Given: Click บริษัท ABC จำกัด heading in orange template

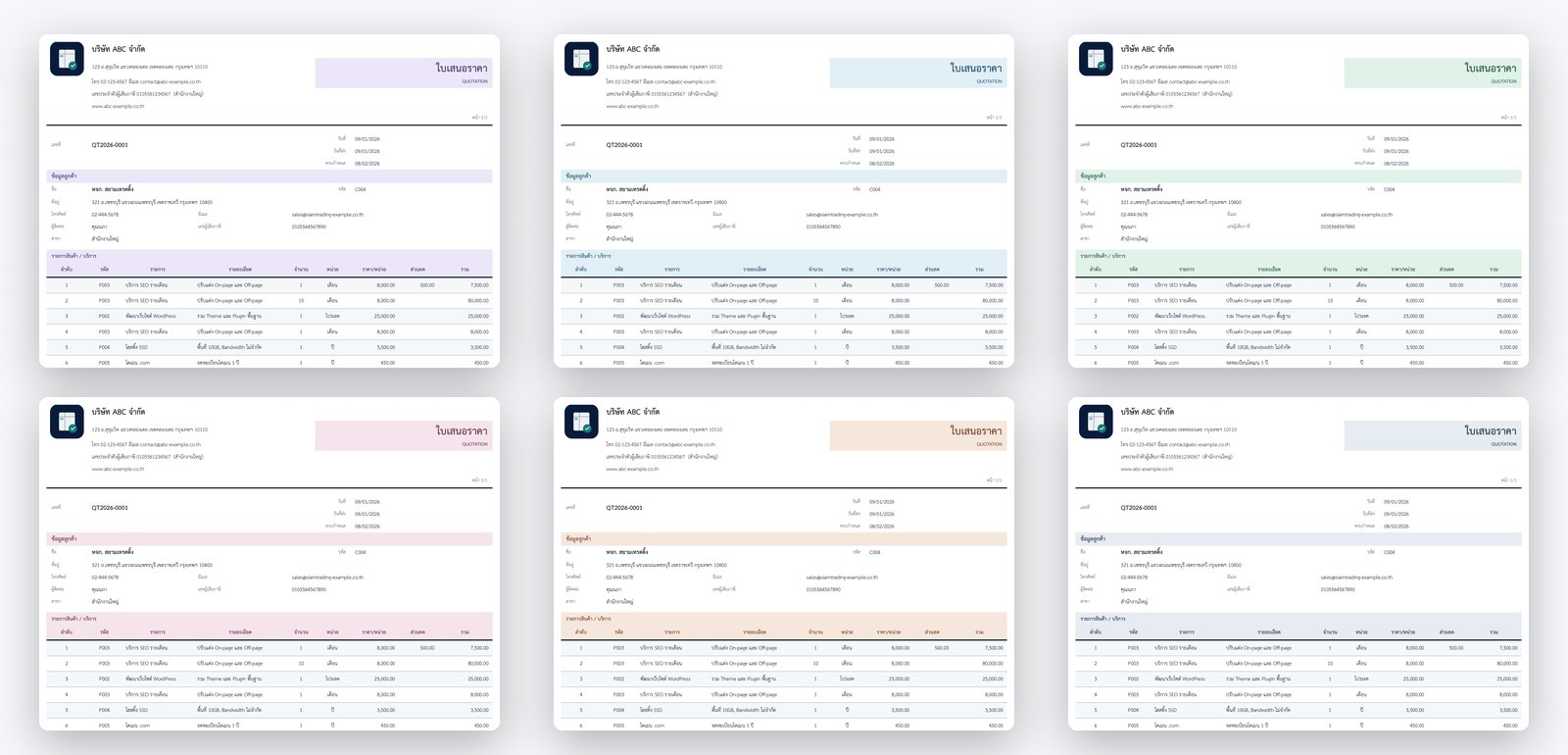Looking at the screenshot, I should pyautogui.click(x=633, y=412).
